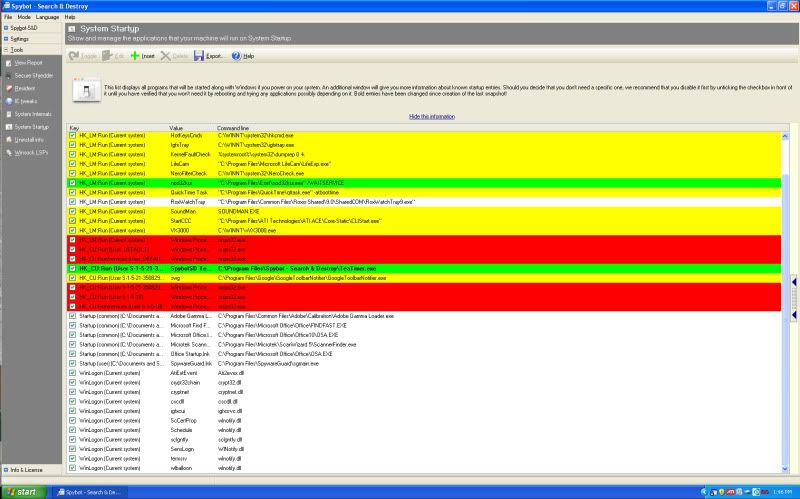Open System Internals tool
This screenshot has height=499, width=800.
33,114
